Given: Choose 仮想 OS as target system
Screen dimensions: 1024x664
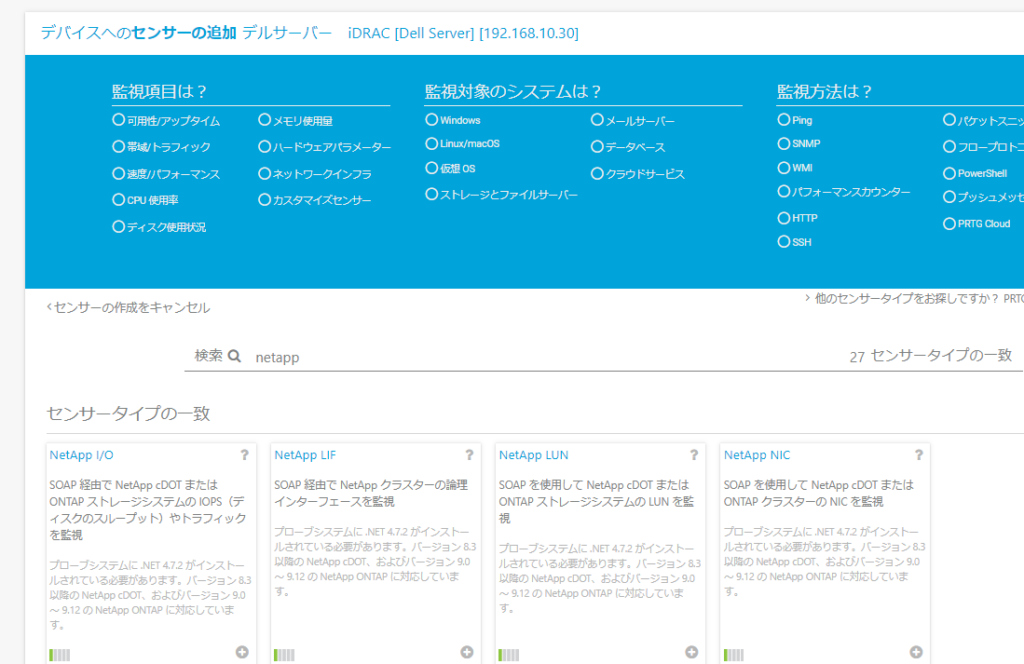Looking at the screenshot, I should (x=432, y=168).
